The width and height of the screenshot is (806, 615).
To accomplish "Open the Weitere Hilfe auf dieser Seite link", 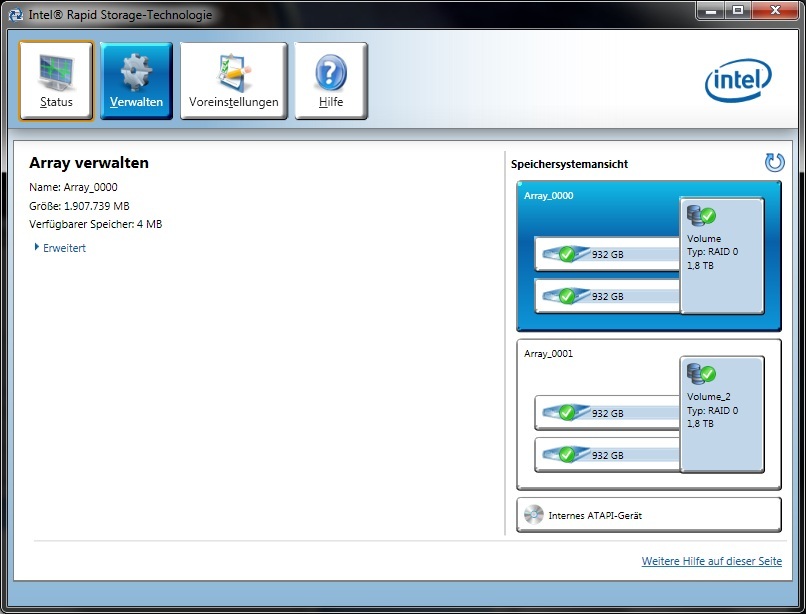I will pos(711,561).
